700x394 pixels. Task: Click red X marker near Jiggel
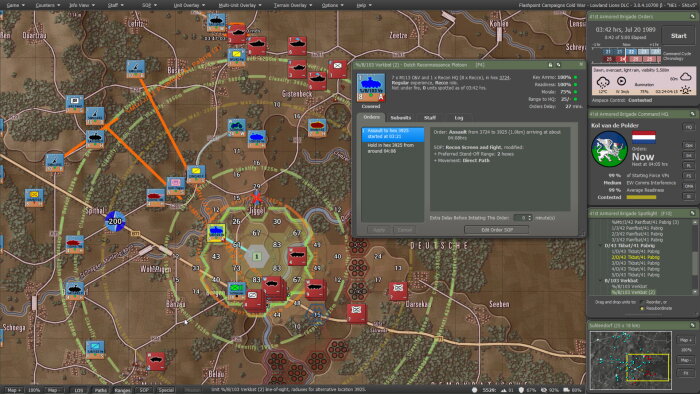click(256, 197)
